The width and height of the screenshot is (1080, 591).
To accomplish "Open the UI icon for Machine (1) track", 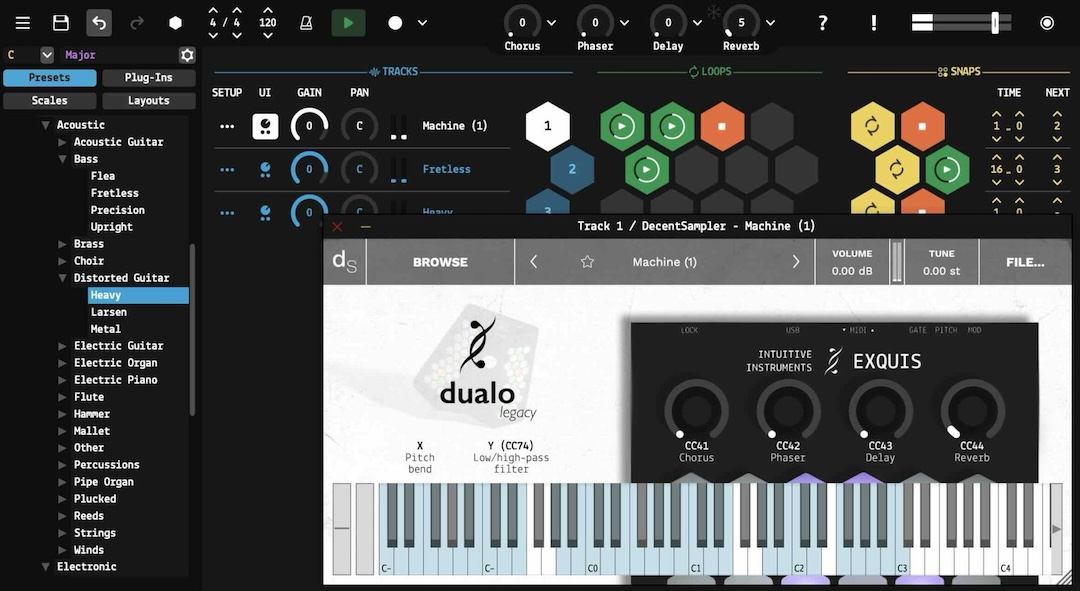I will 265,125.
